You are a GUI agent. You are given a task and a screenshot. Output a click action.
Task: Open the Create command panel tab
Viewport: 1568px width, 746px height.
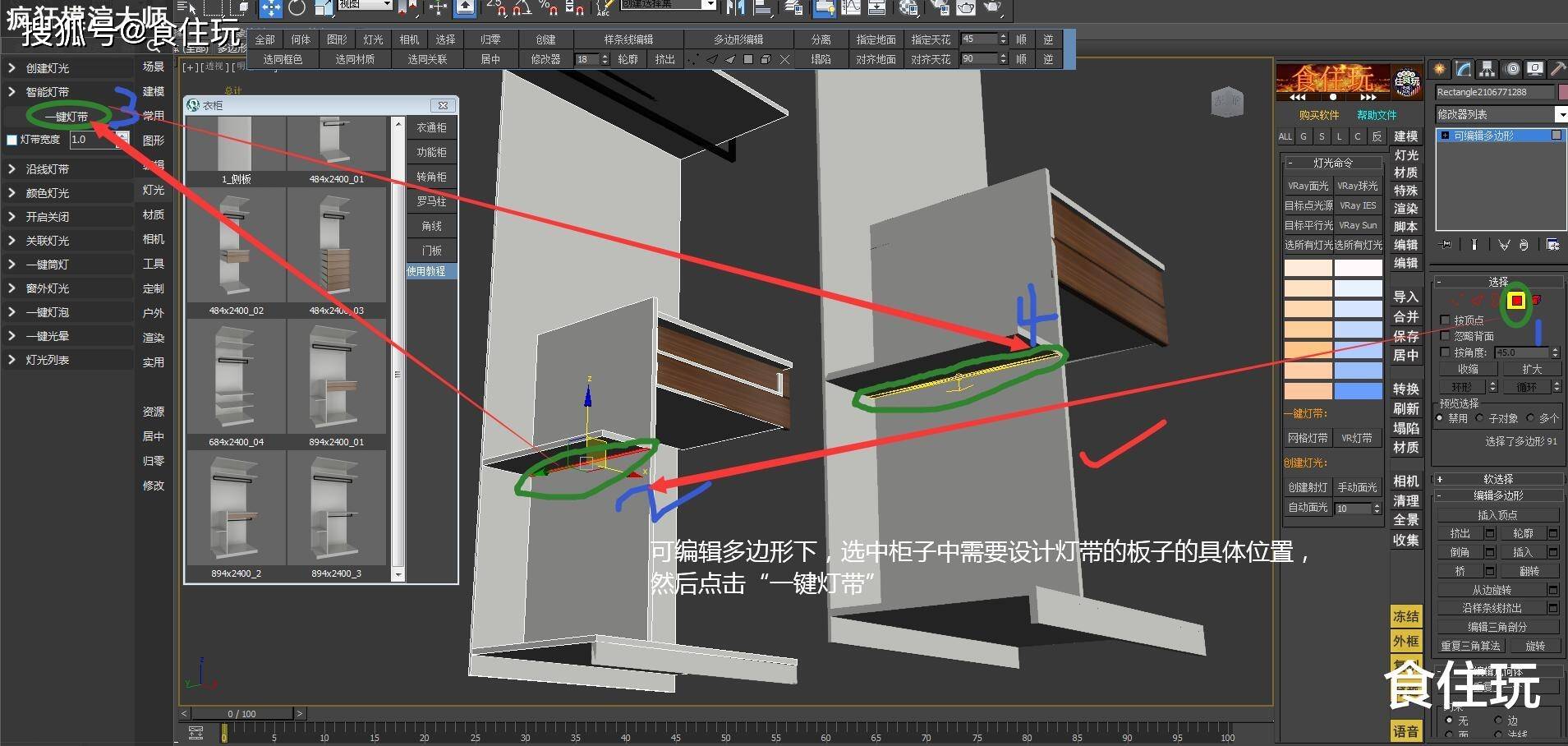tap(1440, 70)
